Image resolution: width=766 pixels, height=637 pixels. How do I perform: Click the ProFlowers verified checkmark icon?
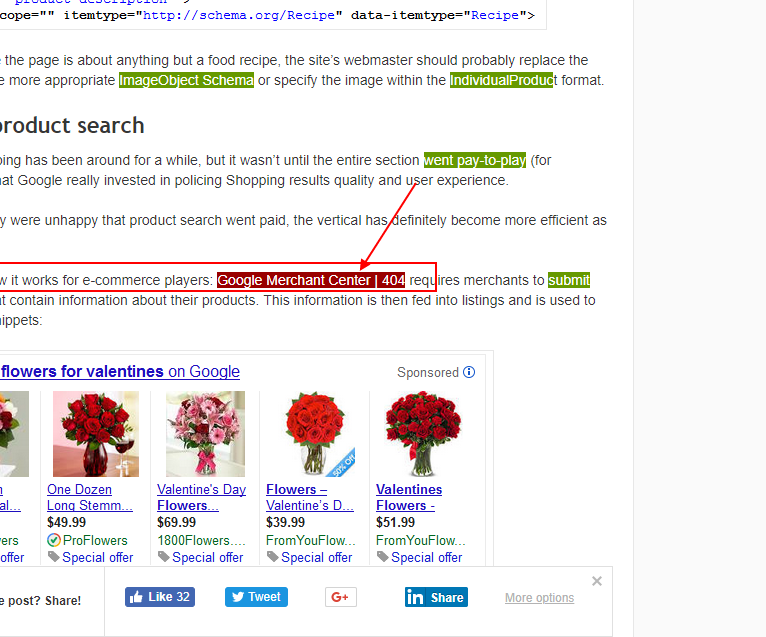[x=54, y=540]
